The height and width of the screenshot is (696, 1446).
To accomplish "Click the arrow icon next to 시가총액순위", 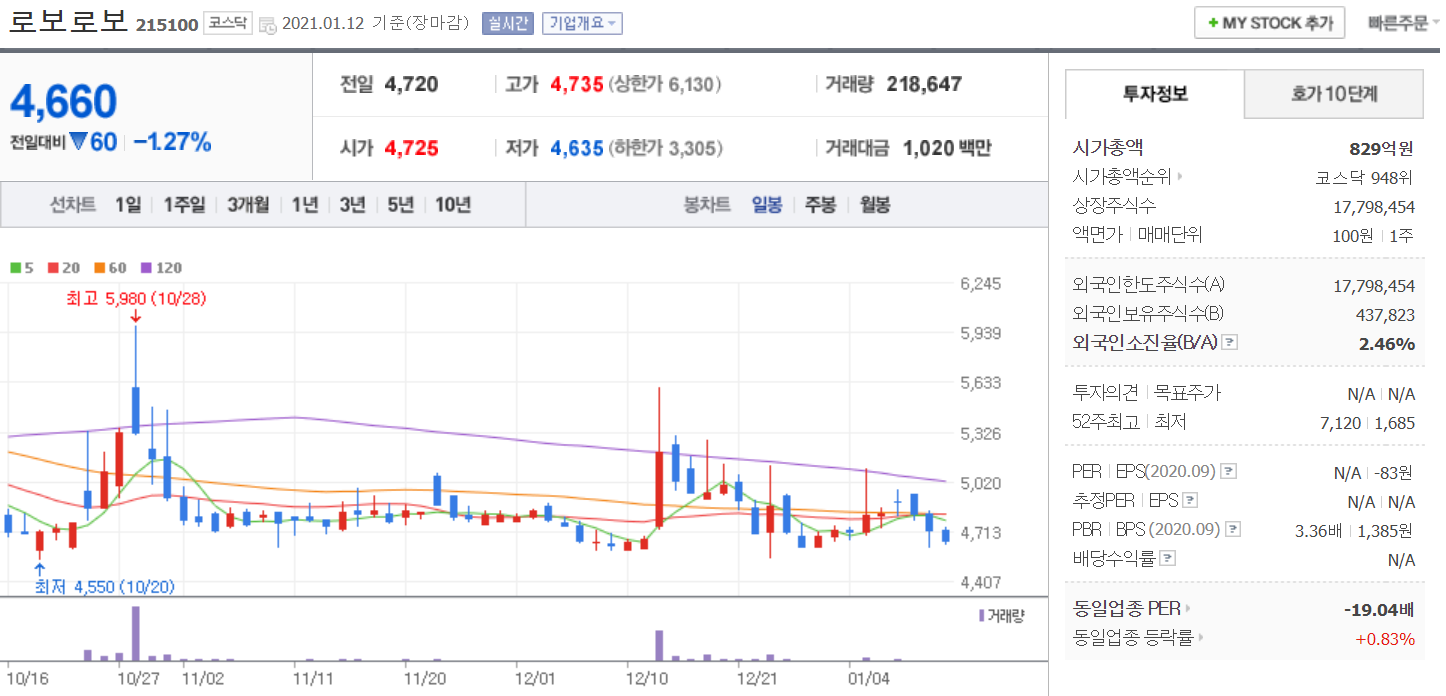I will pos(1181,177).
